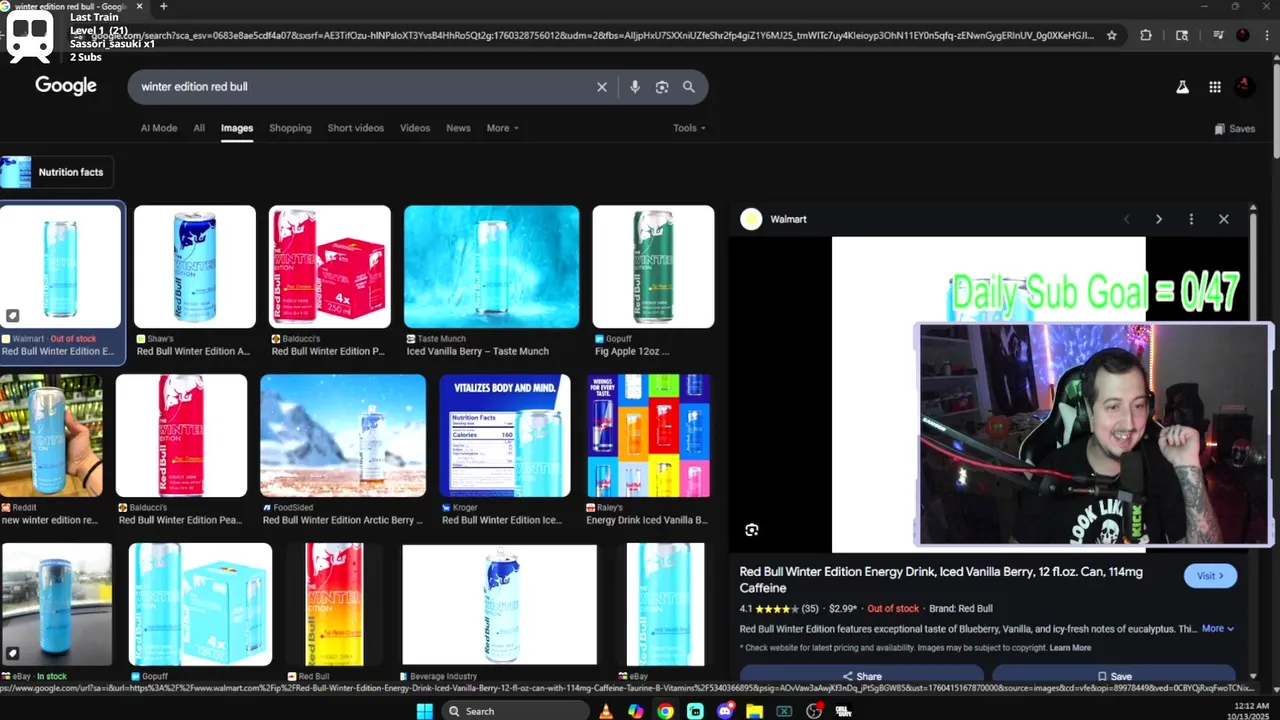Click the Save button in the preview panel

tap(1114, 675)
